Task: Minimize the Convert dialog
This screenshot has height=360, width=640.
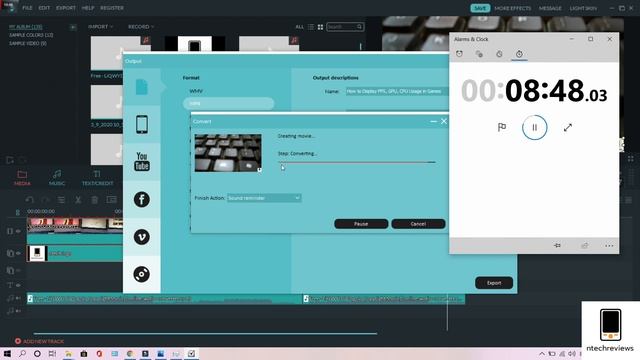Action: pyautogui.click(x=433, y=121)
